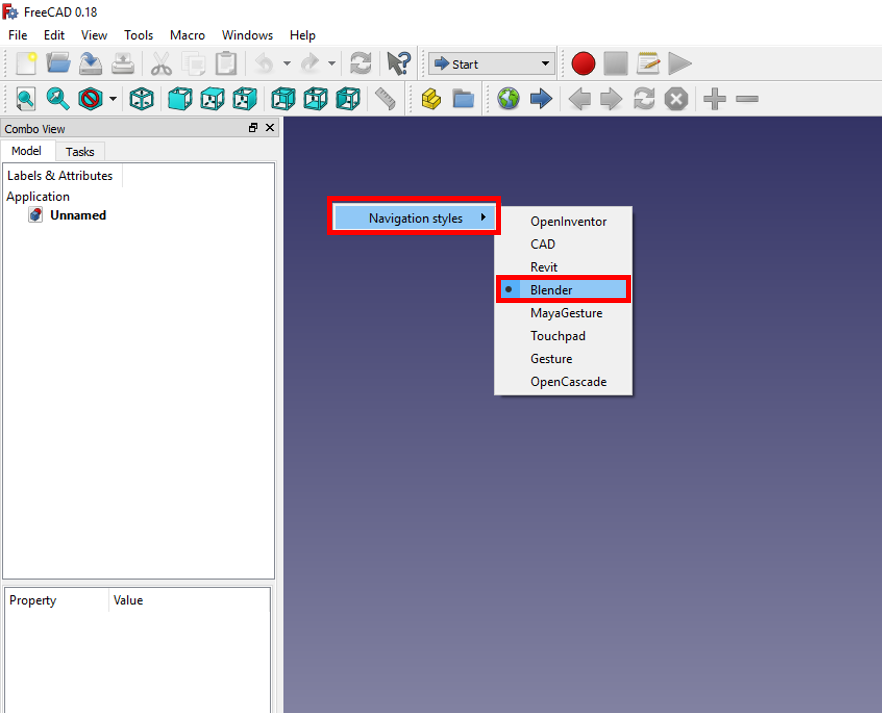Click grey browser Stop X icon
The image size is (882, 713).
click(676, 99)
